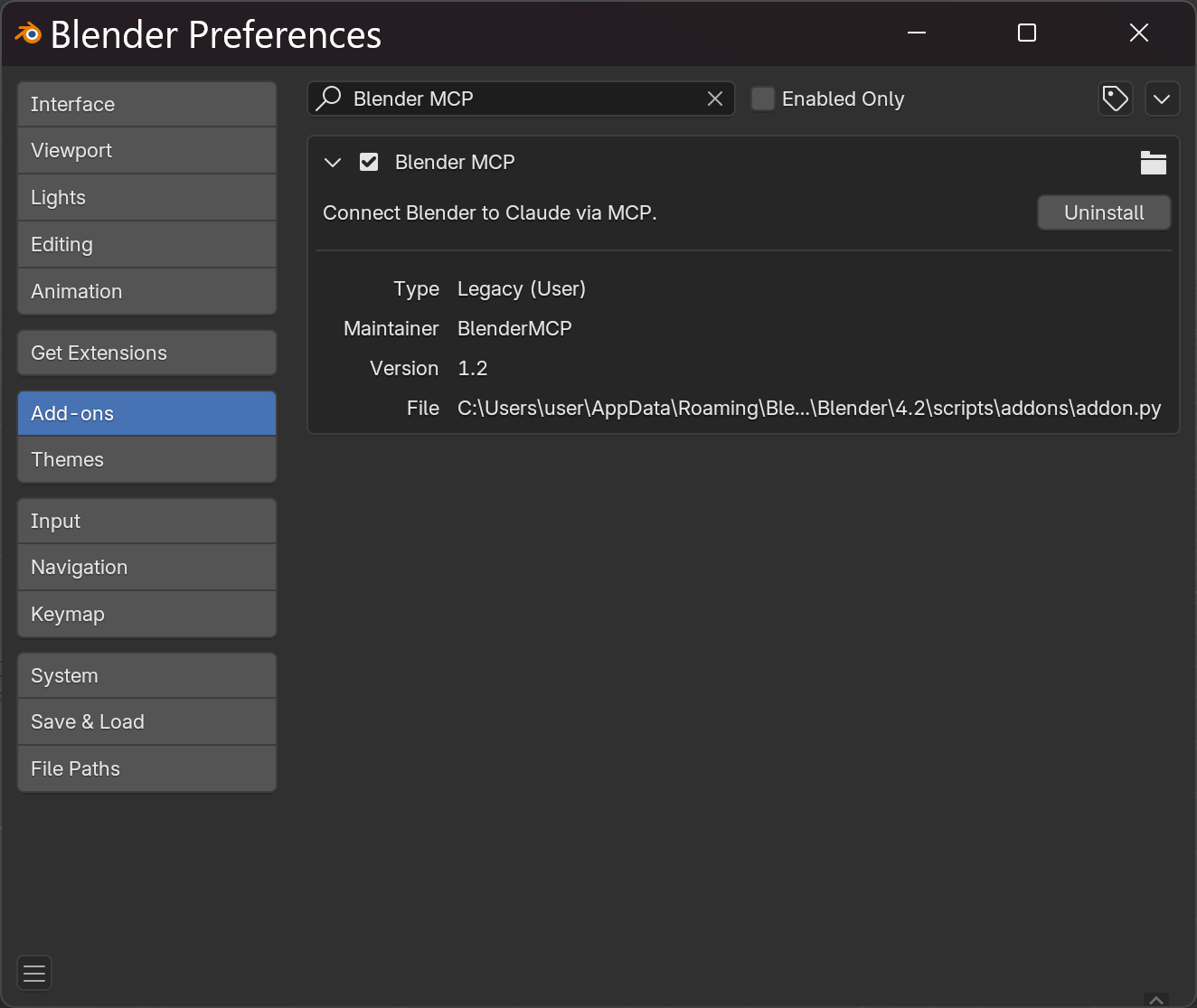Click the BlenderMCP maintainer name
This screenshot has height=1008, width=1197.
coord(514,329)
